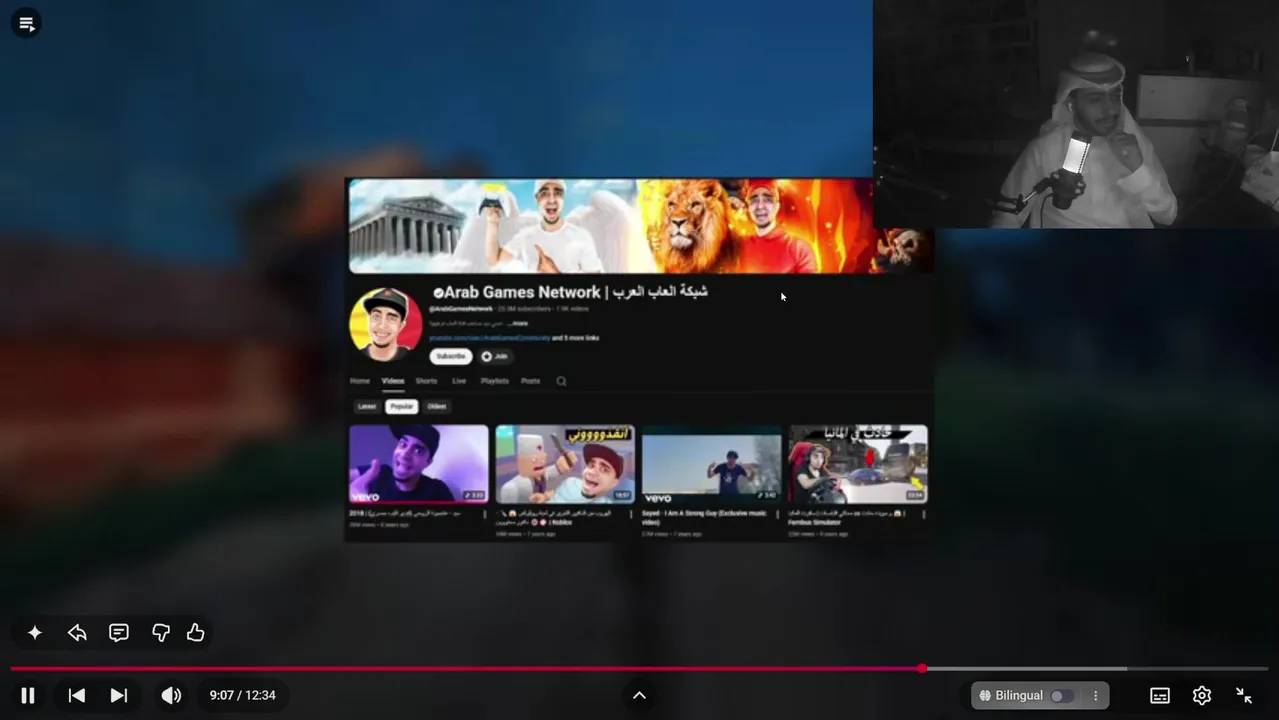Select the Videos tab on the channel page

(393, 381)
